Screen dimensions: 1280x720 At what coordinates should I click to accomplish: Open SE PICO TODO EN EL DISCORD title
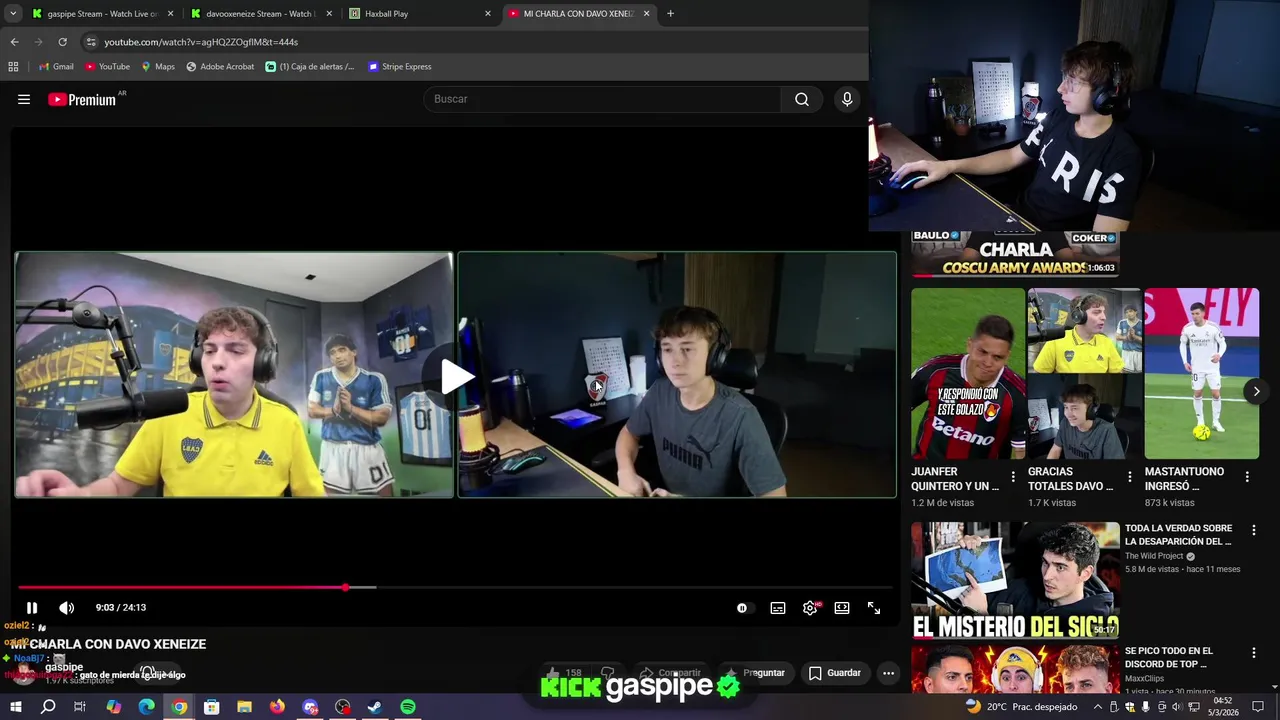1170,658
